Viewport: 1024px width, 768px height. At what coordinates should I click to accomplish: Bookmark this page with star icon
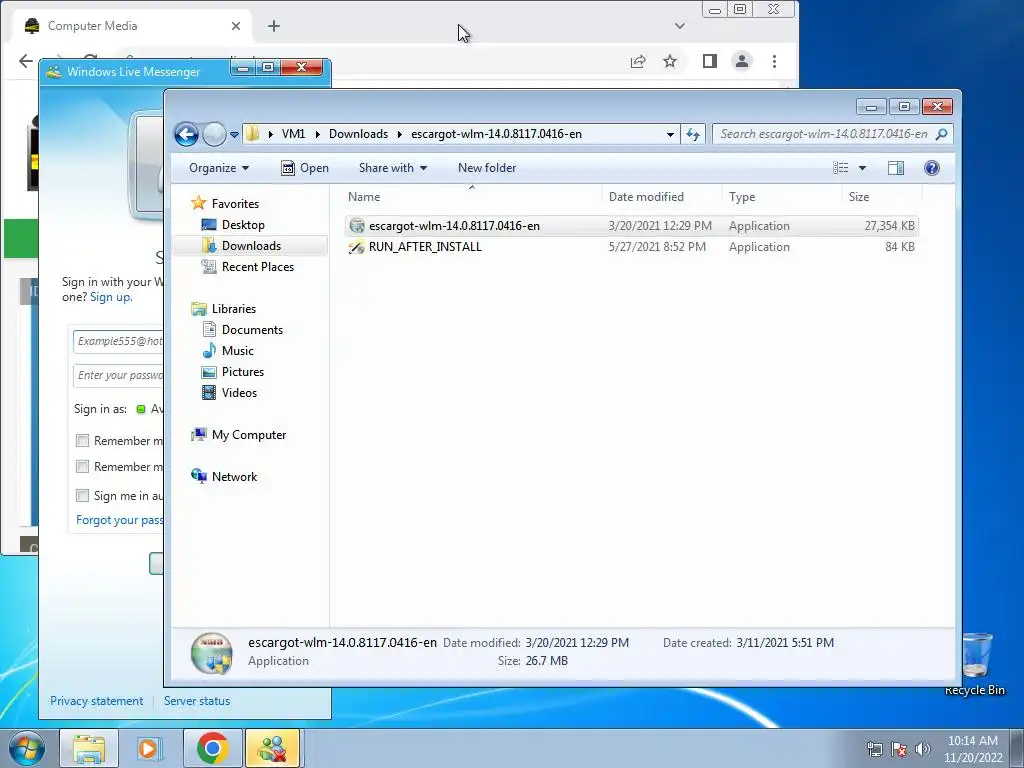670,61
